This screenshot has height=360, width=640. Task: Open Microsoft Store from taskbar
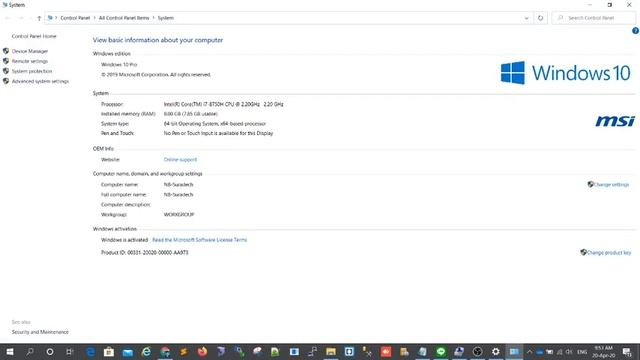(109, 352)
